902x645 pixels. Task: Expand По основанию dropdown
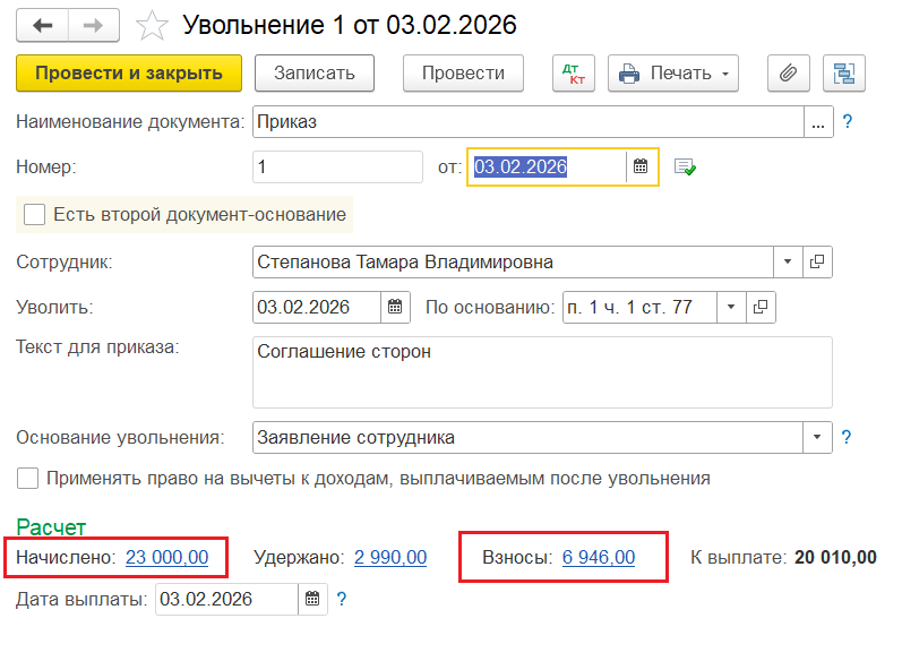[731, 307]
